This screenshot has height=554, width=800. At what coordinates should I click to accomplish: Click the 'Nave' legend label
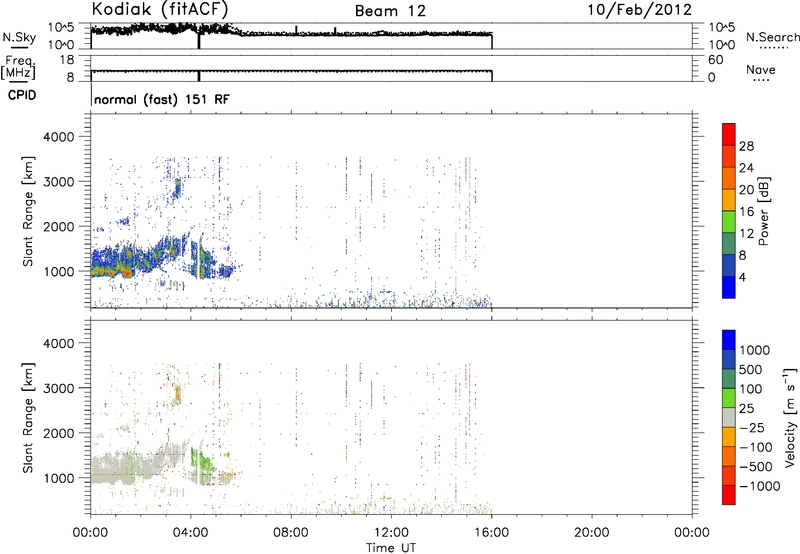(760, 69)
